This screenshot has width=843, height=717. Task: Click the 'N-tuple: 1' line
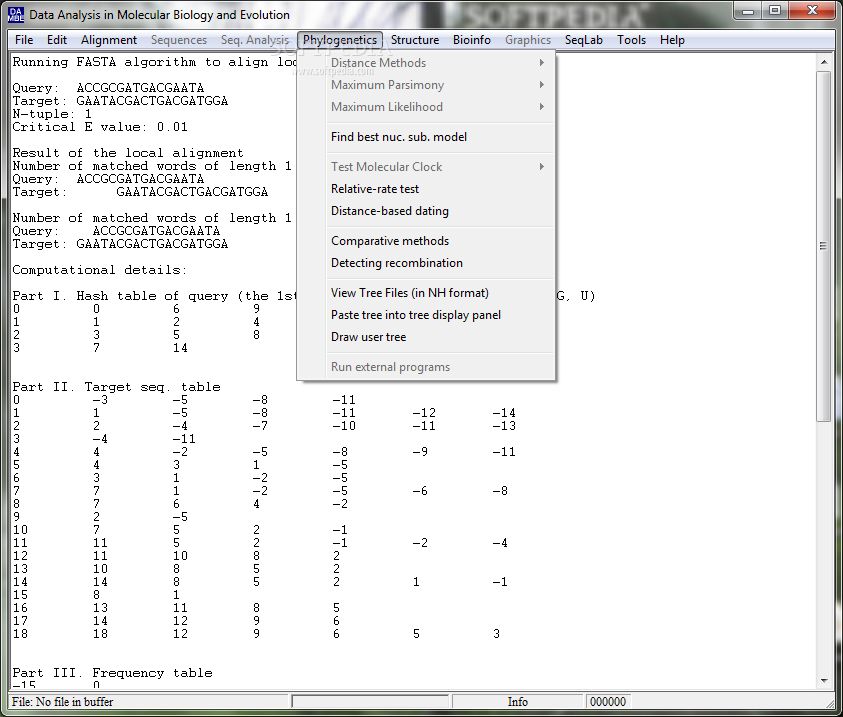coord(52,114)
